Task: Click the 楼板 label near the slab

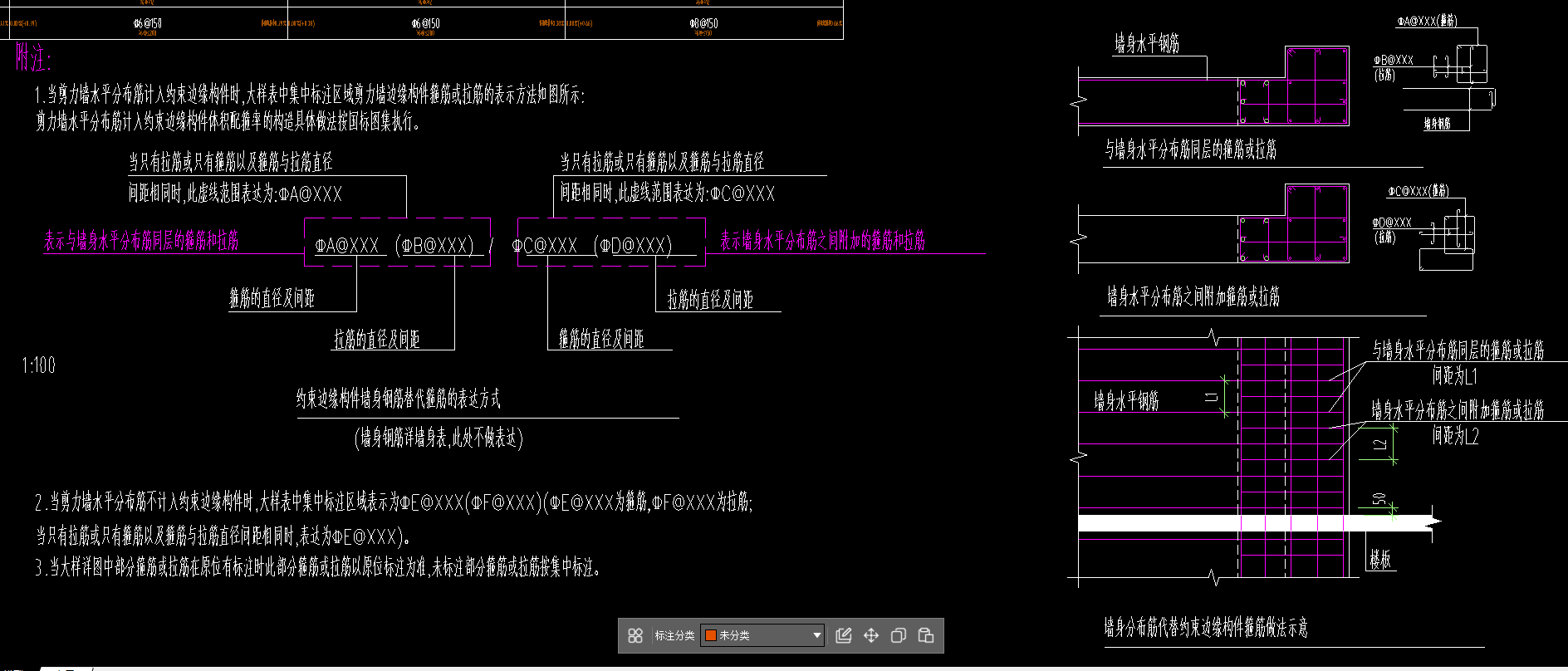Action: coord(1380,560)
